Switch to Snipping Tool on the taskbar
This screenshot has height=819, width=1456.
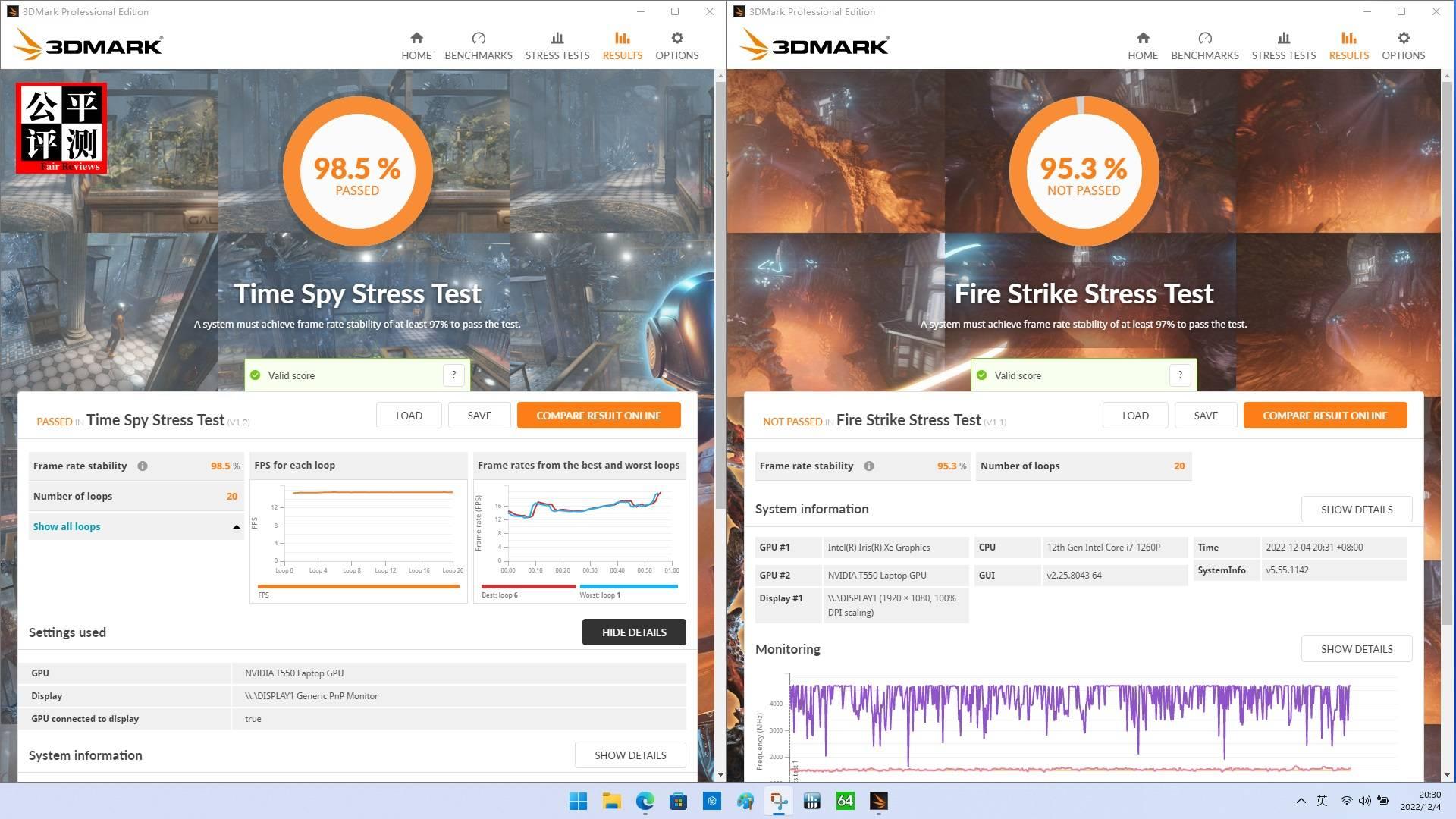(778, 801)
